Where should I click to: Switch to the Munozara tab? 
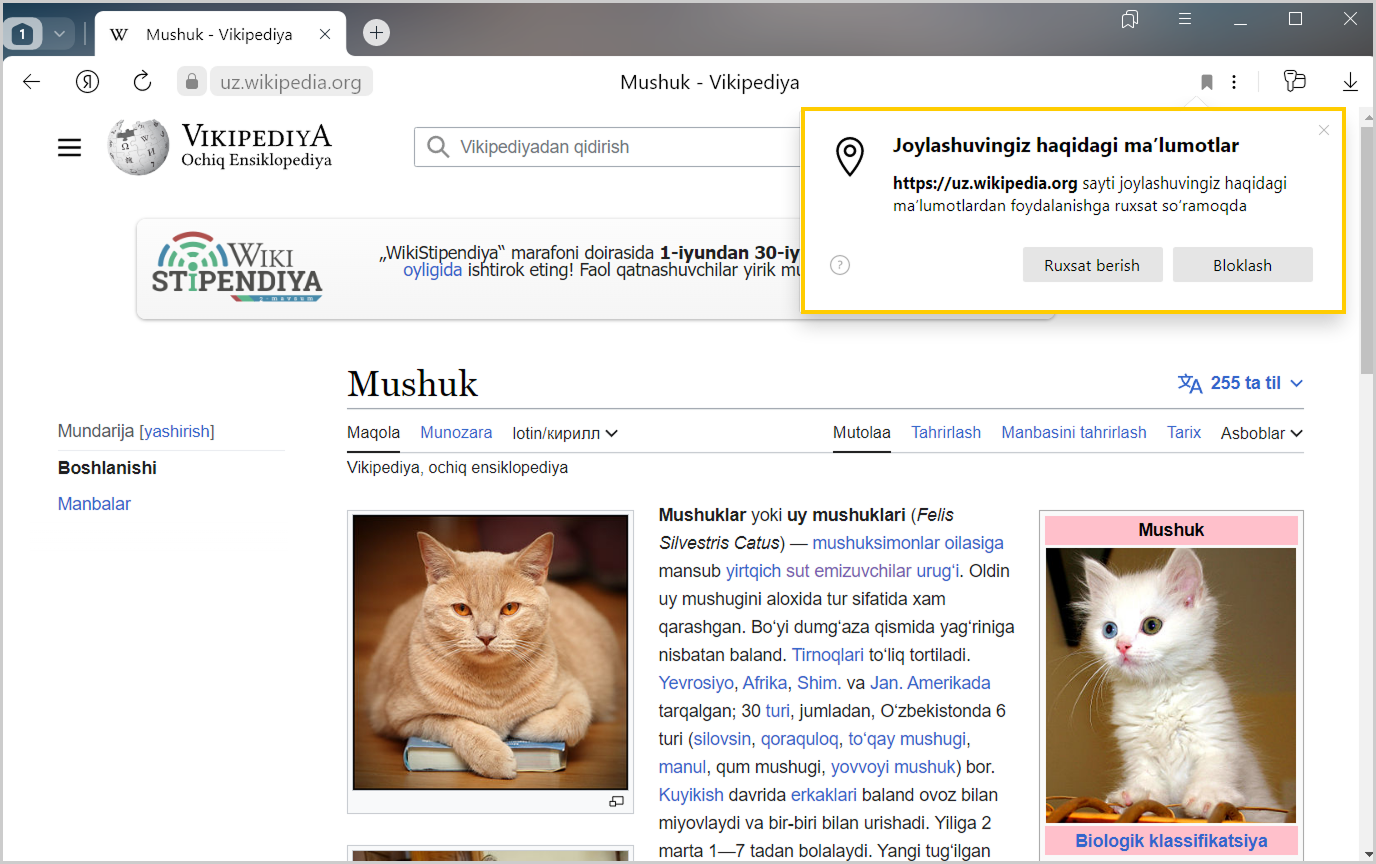[x=456, y=433]
